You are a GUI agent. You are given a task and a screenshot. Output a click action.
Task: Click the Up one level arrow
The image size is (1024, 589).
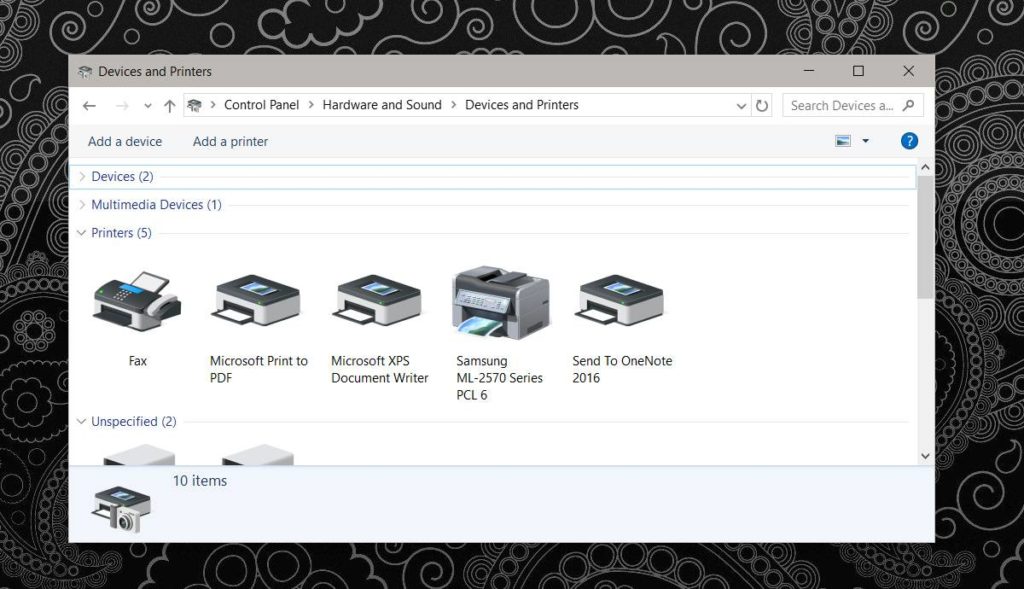pos(169,105)
